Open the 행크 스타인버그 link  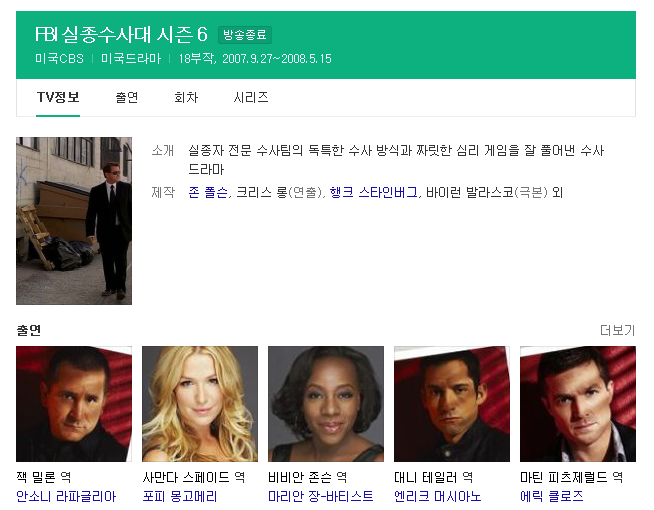pyautogui.click(x=373, y=192)
